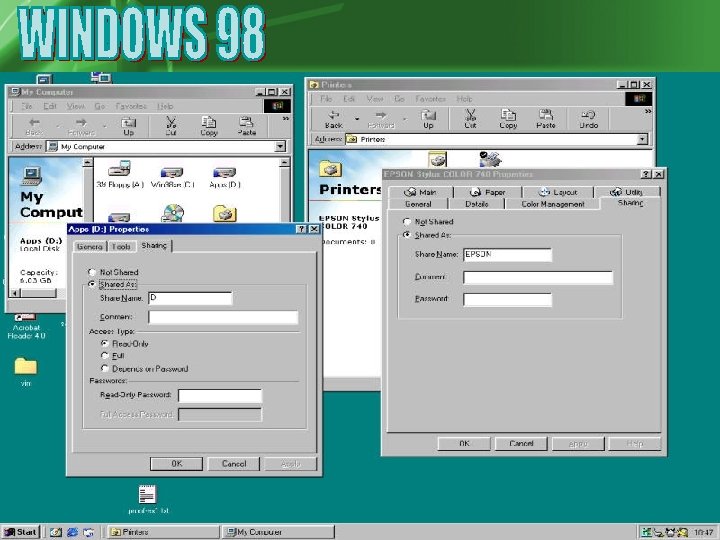
Task: Select Full access type
Action: coord(105,356)
